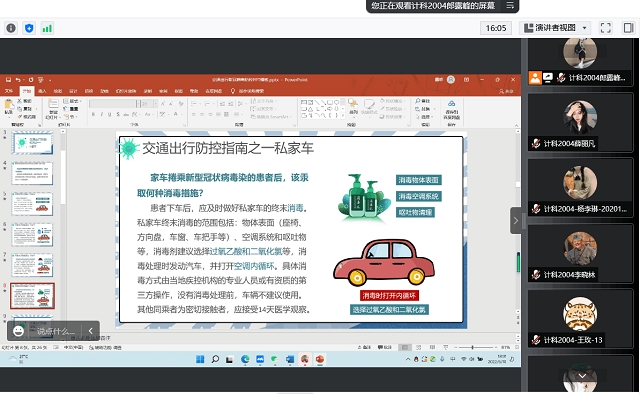Screen dimensions: 640x394
Task: Open the slide 版式 (Layout) dropdown
Action: click(73, 101)
